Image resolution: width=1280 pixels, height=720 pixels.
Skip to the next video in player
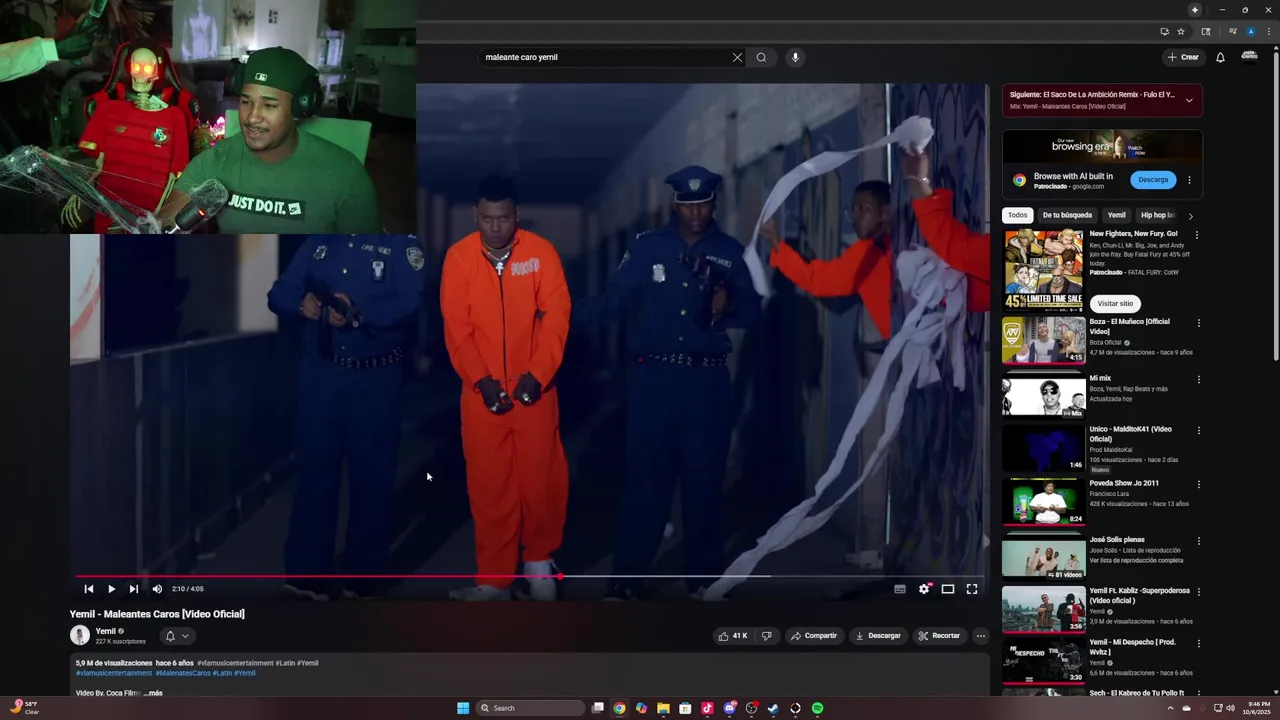pyautogui.click(x=134, y=589)
